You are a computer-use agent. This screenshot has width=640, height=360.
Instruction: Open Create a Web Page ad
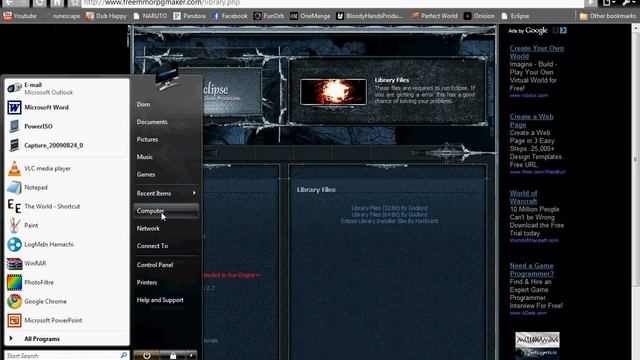click(x=531, y=121)
